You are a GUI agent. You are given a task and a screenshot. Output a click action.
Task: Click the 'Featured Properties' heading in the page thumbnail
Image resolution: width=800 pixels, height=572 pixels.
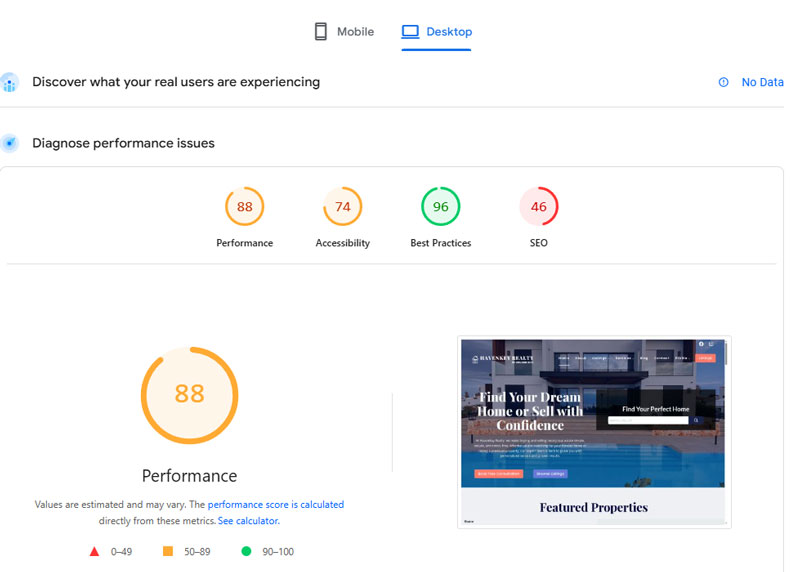coord(593,507)
